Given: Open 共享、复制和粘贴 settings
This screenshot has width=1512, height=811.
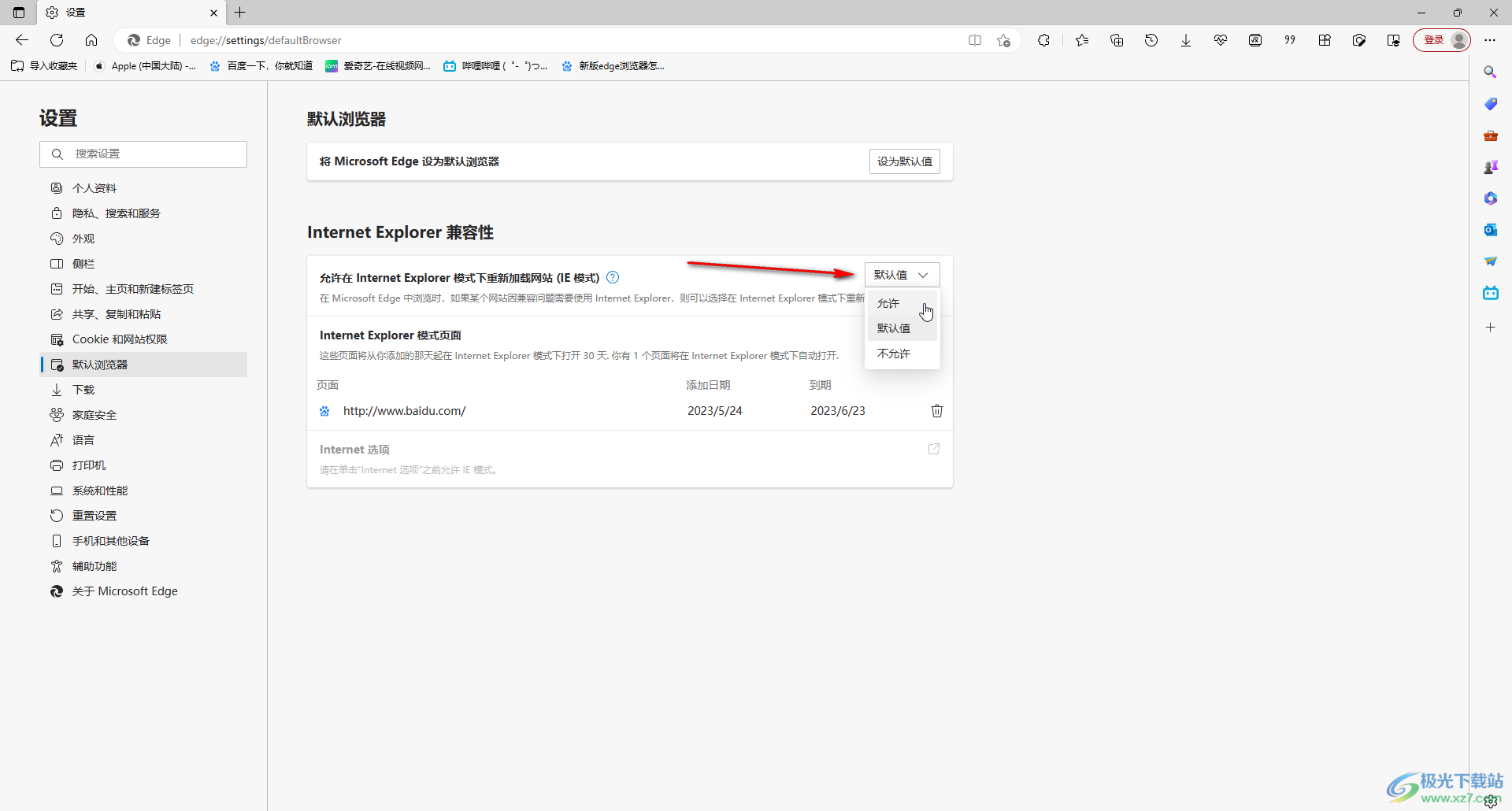Looking at the screenshot, I should [x=143, y=314].
